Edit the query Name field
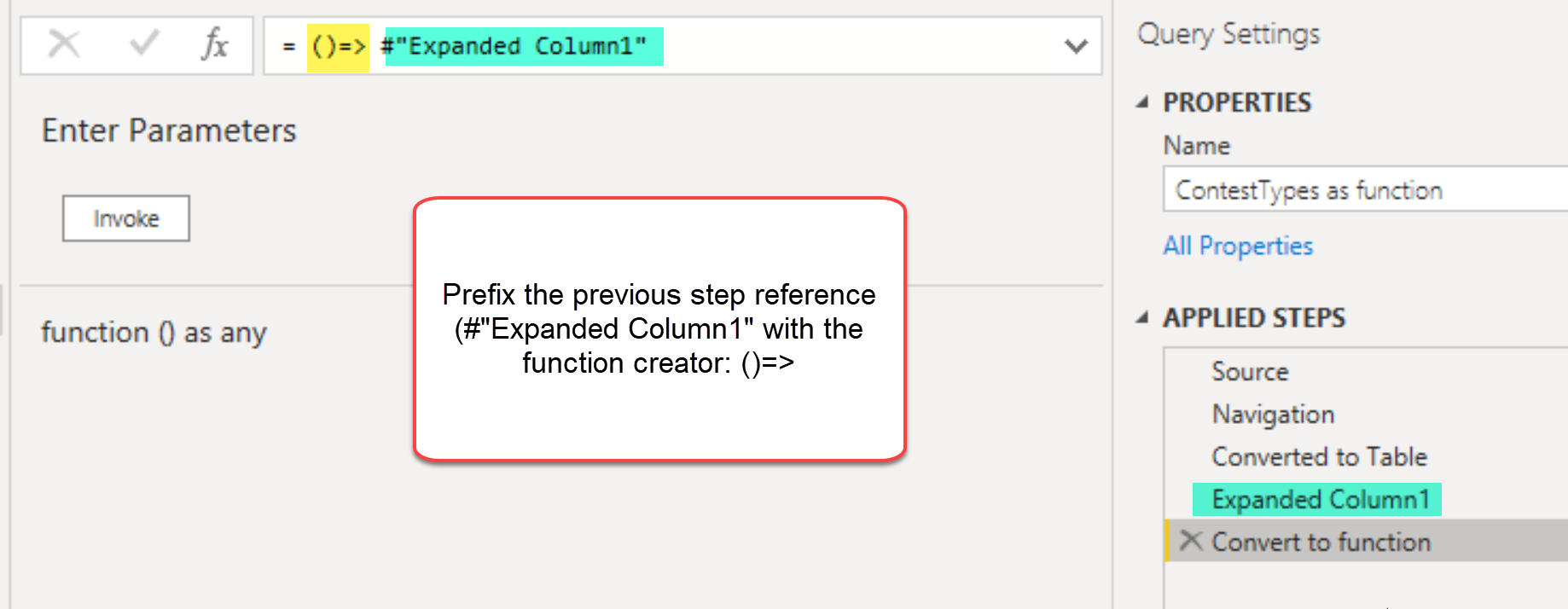 1365,189
